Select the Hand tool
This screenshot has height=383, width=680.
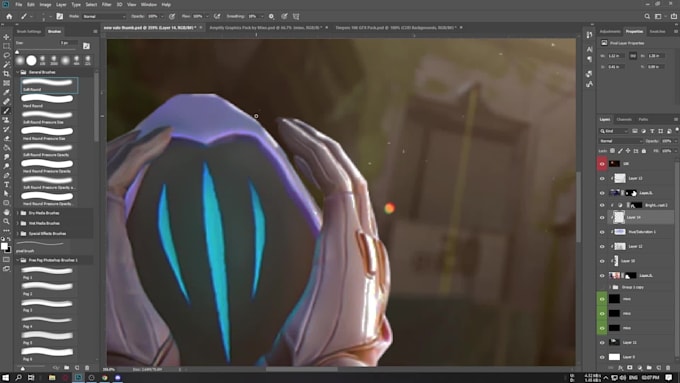[6, 212]
